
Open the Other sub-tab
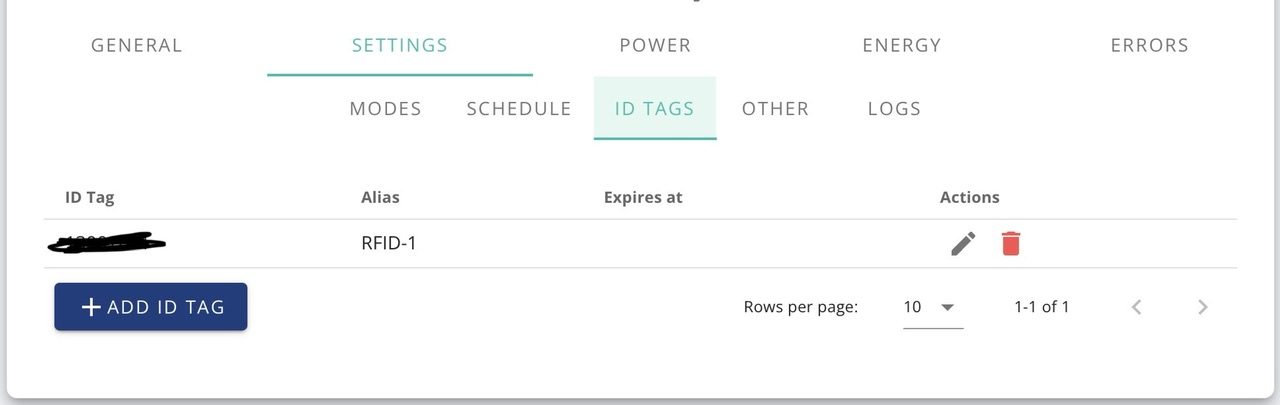775,108
